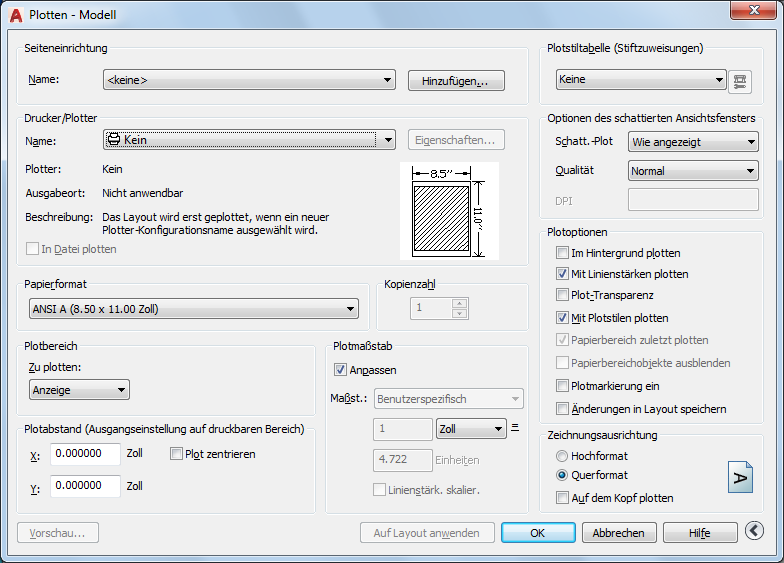Click the equals sign icon beside Zoll
Viewport: 784px width, 563px height.
pyautogui.click(x=515, y=428)
